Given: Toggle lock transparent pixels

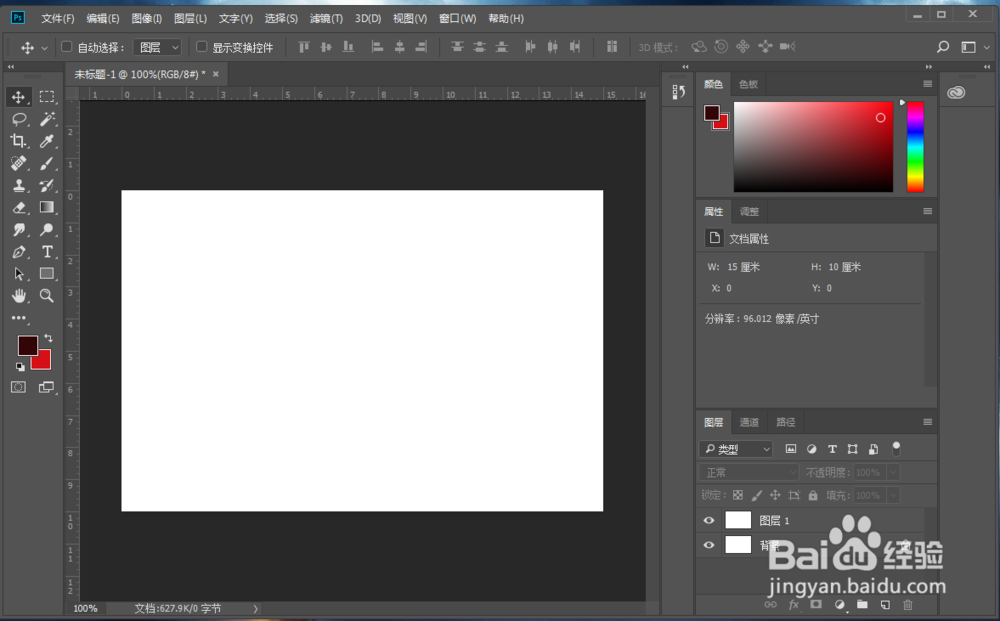Looking at the screenshot, I should point(738,495).
